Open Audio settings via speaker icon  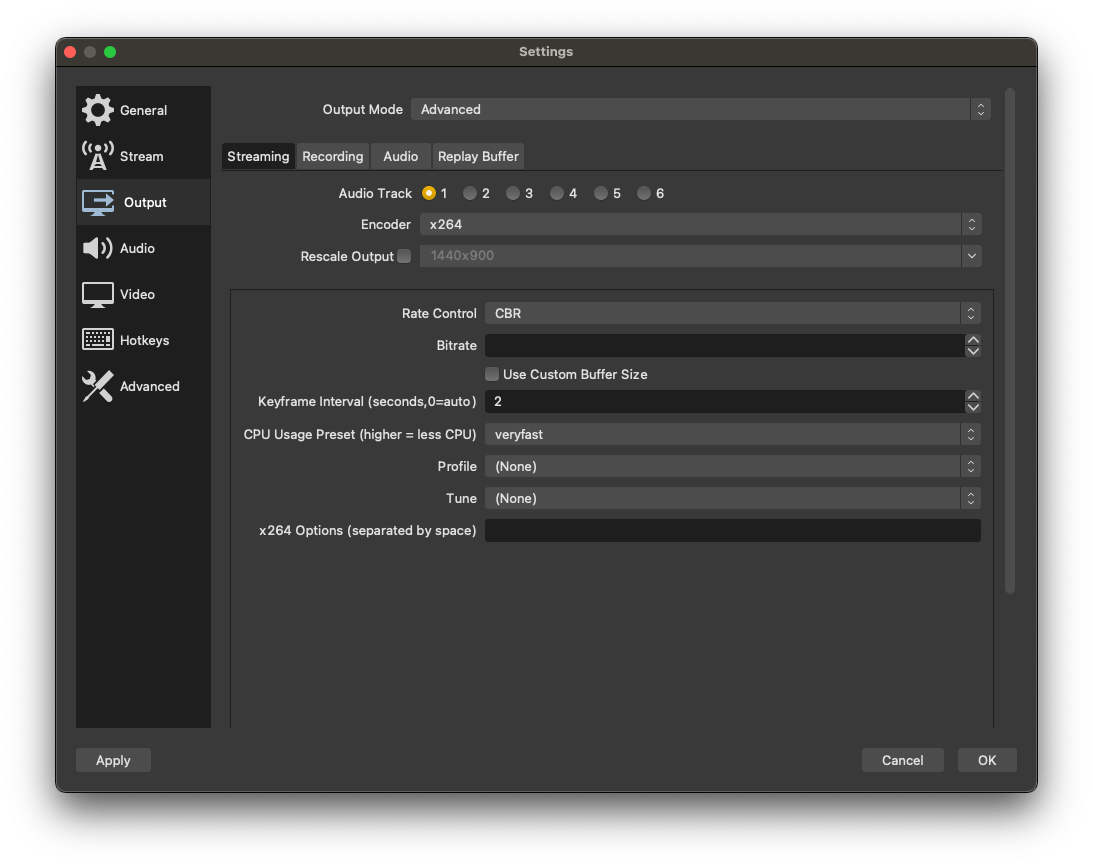pos(98,248)
